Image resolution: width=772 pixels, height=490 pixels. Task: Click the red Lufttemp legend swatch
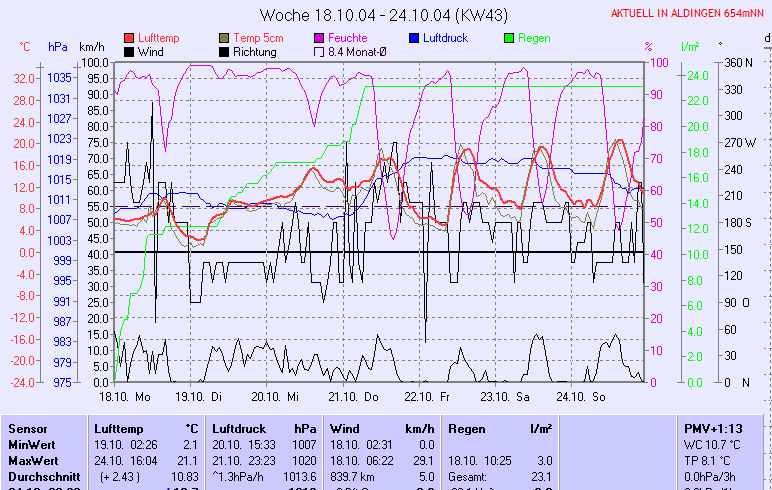[129, 37]
